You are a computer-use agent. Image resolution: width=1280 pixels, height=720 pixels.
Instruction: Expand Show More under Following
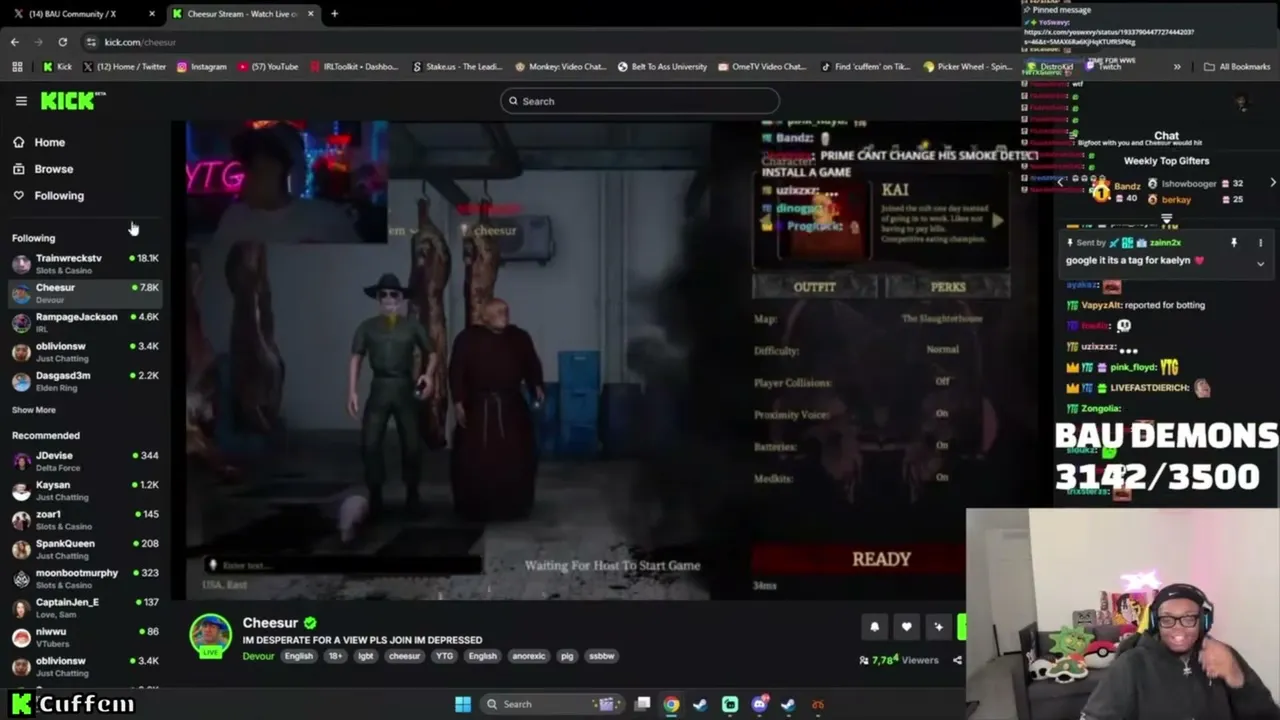[x=34, y=410]
